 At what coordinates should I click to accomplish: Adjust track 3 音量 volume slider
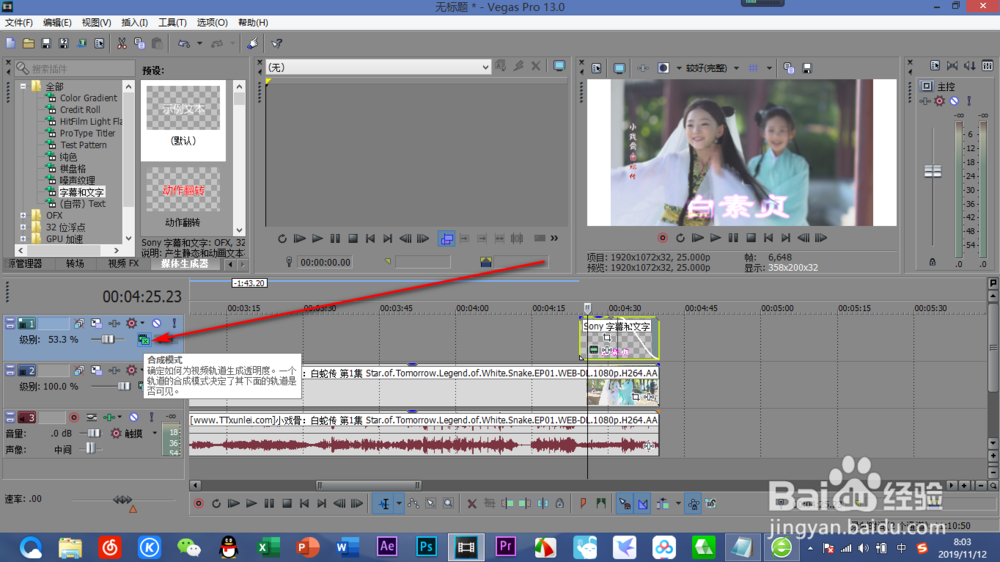click(93, 433)
